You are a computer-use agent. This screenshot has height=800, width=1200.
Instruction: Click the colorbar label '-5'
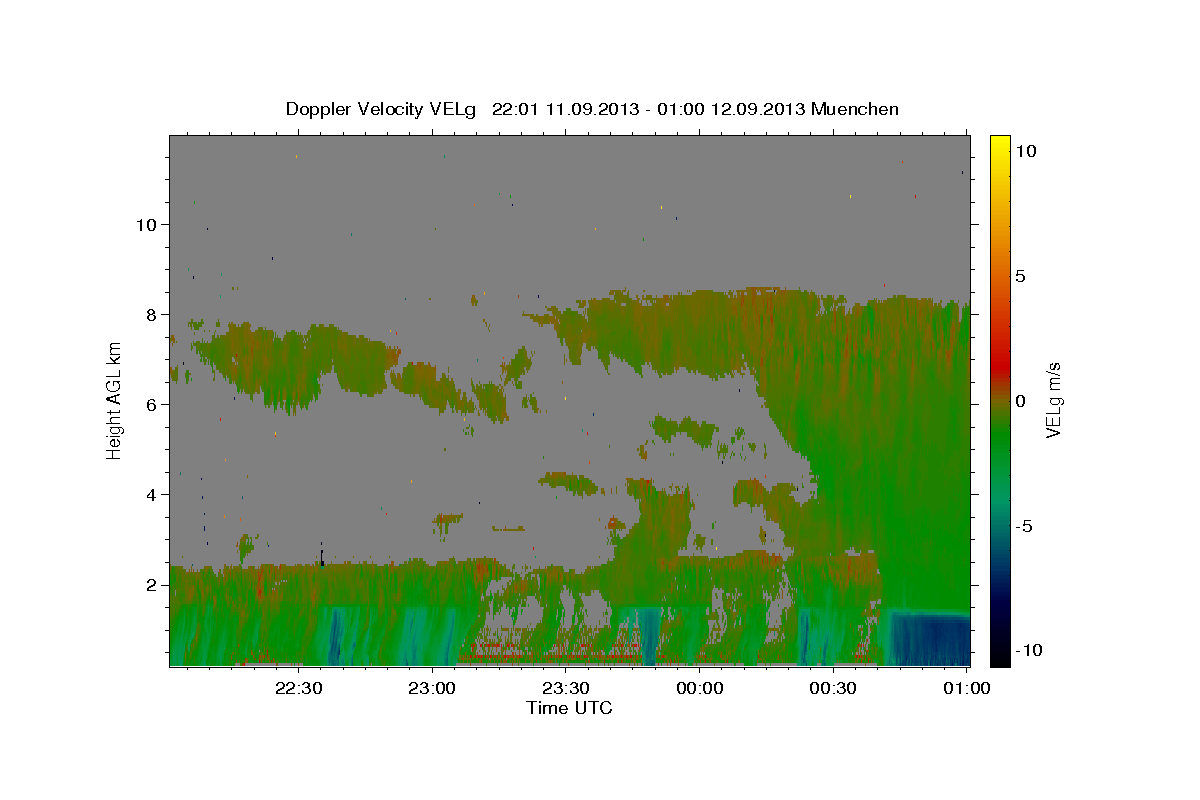point(1024,526)
